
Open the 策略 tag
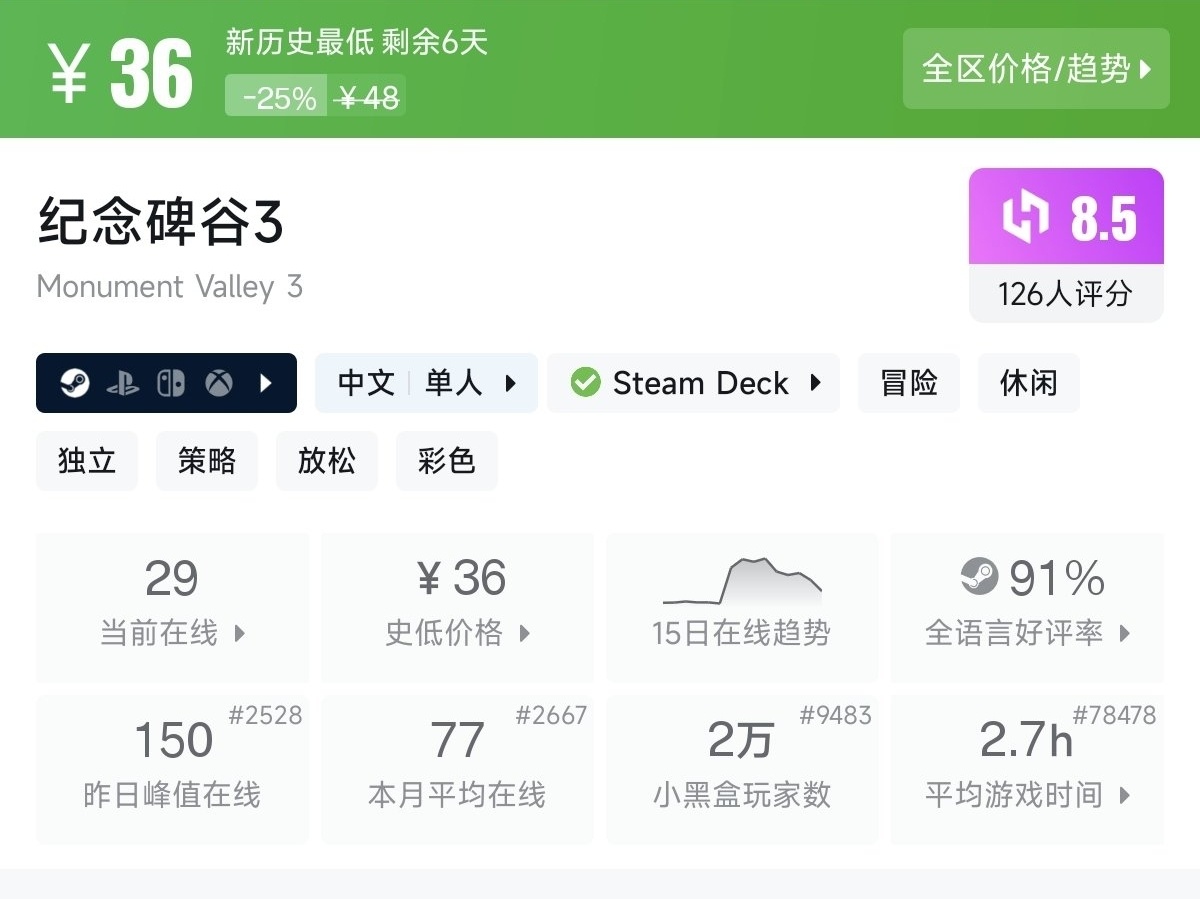[207, 461]
